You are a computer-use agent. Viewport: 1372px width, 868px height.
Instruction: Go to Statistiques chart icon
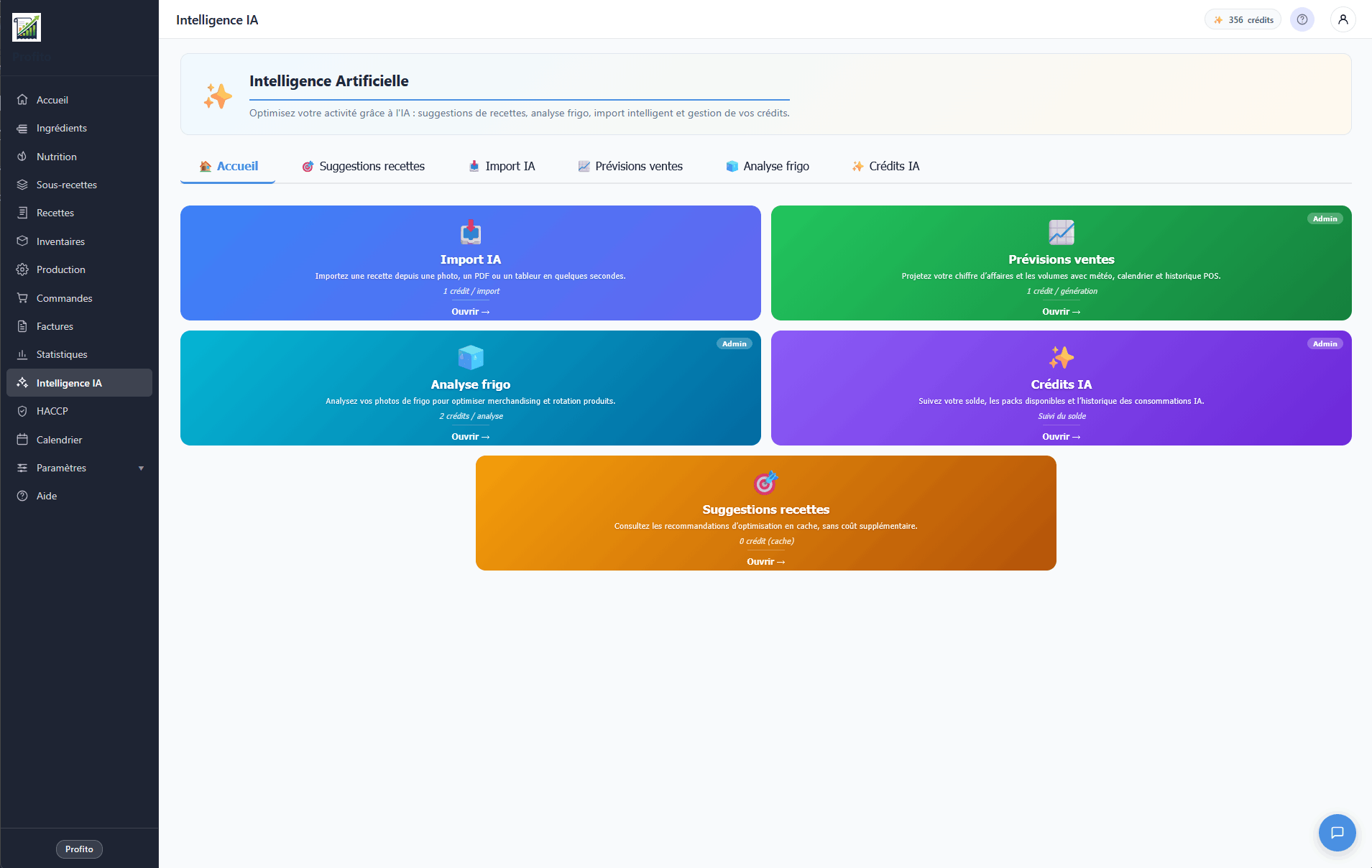[22, 354]
